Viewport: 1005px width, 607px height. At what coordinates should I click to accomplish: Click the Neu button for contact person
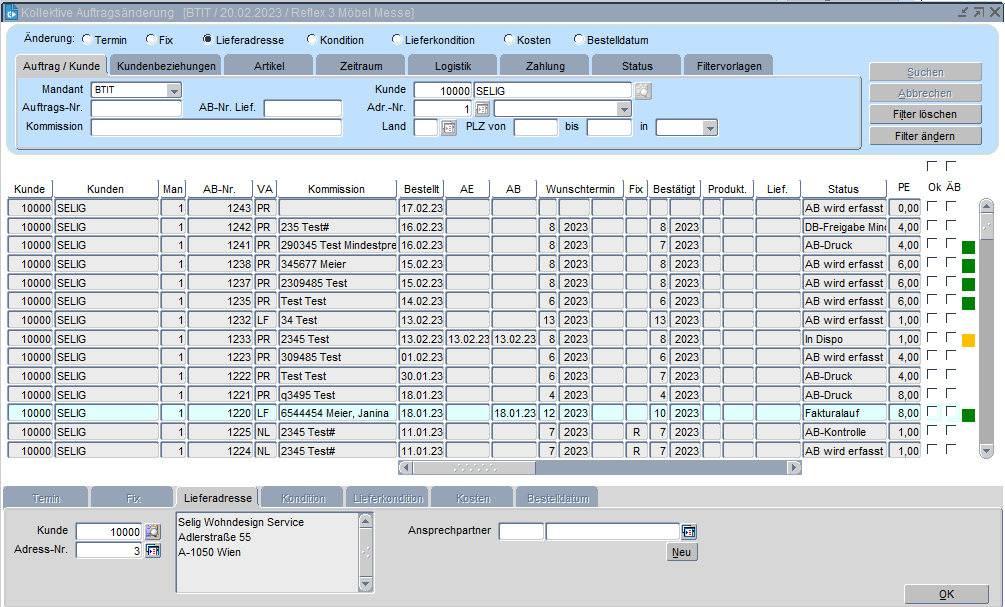click(x=682, y=552)
